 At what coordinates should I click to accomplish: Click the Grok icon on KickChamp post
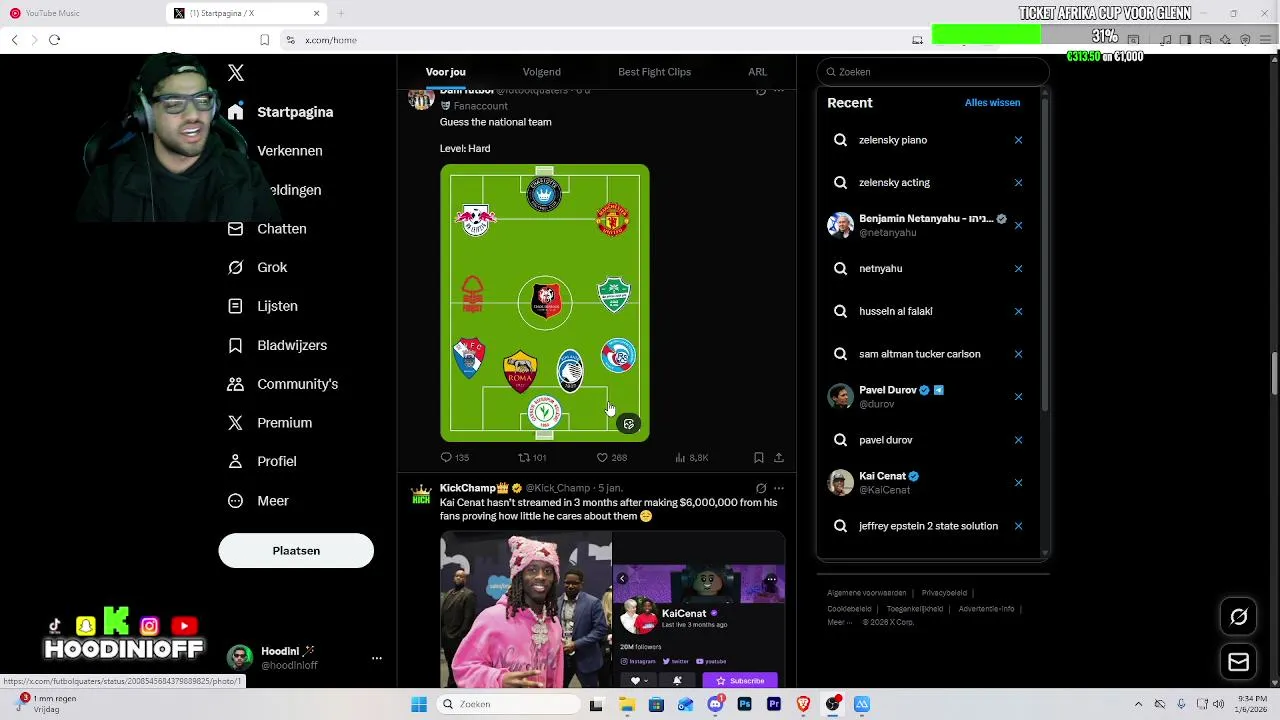click(x=761, y=489)
